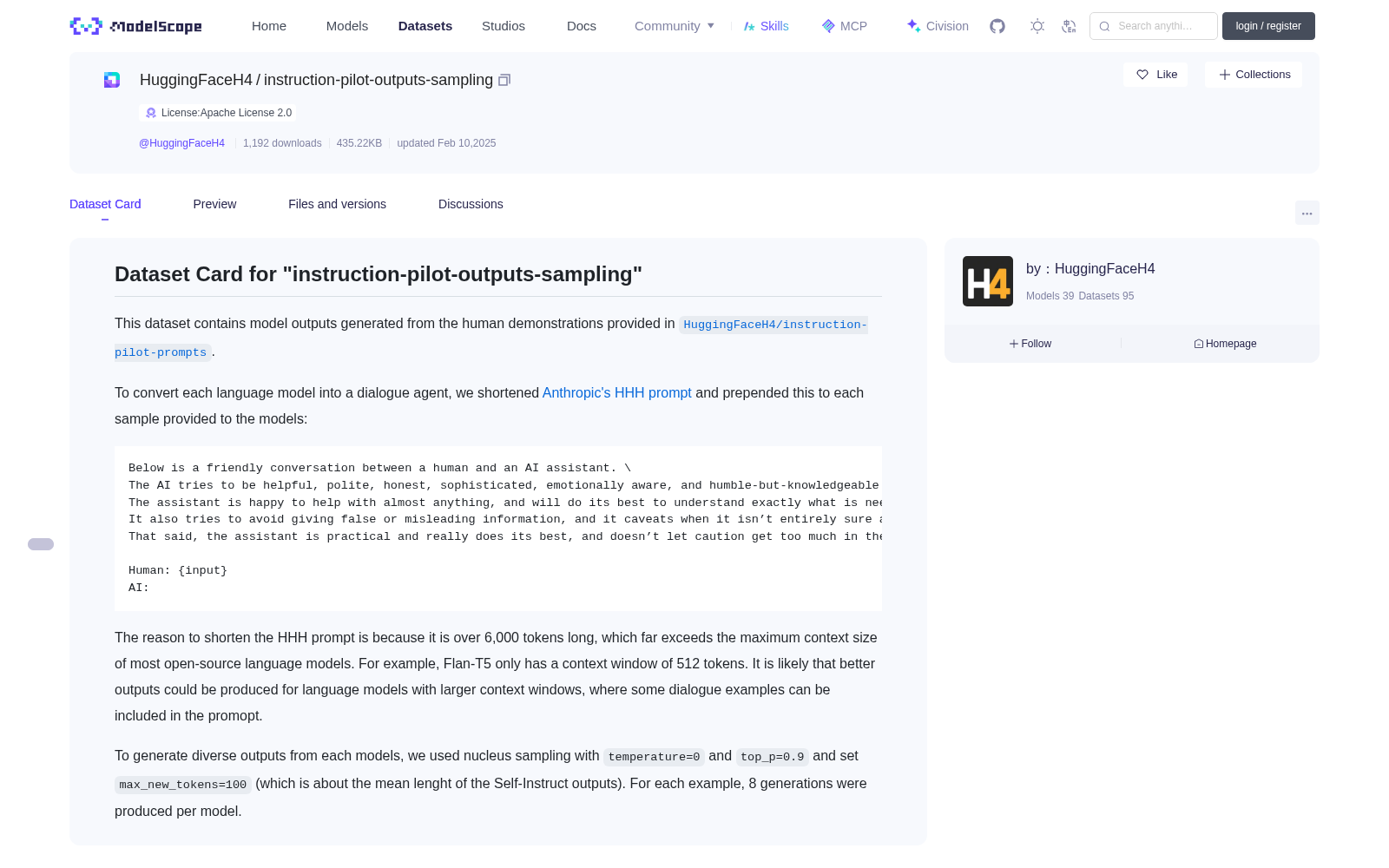Image resolution: width=1389 pixels, height=868 pixels.
Task: Expand the Community dropdown
Action: 675,26
